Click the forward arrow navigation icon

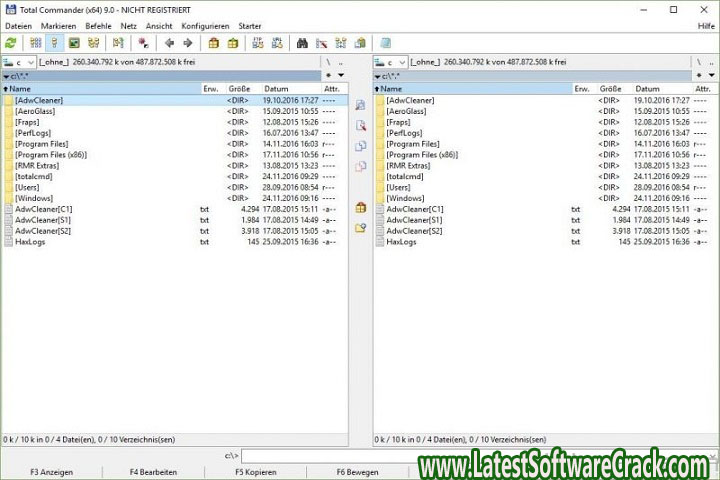[187, 43]
